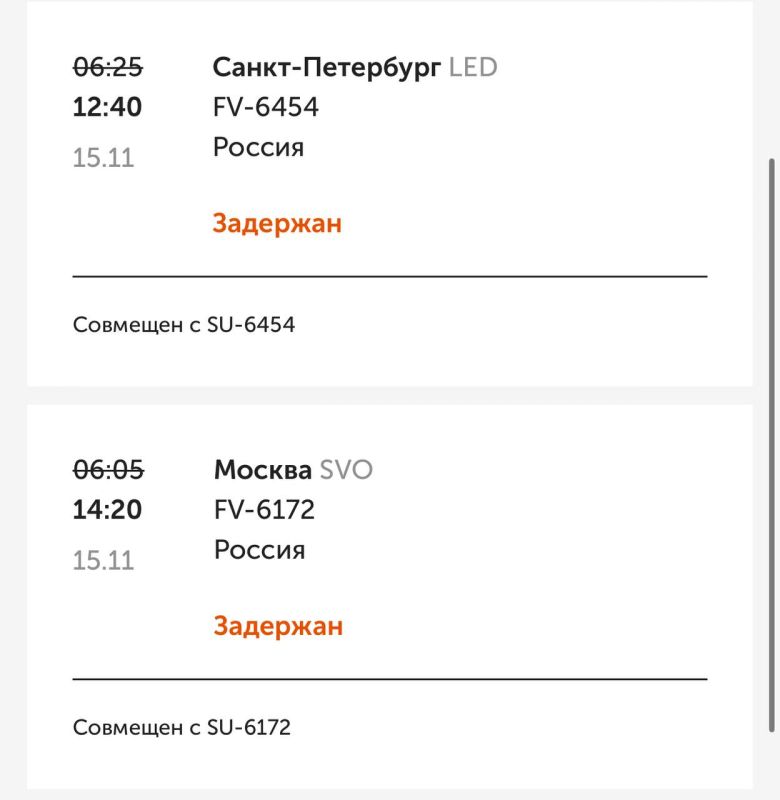The height and width of the screenshot is (800, 780).
Task: Click the crossed-out 06:25 original time
Action: (108, 67)
